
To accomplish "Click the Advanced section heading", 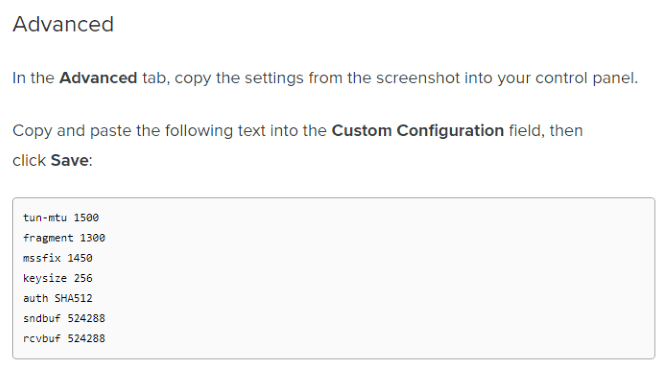I will [63, 24].
